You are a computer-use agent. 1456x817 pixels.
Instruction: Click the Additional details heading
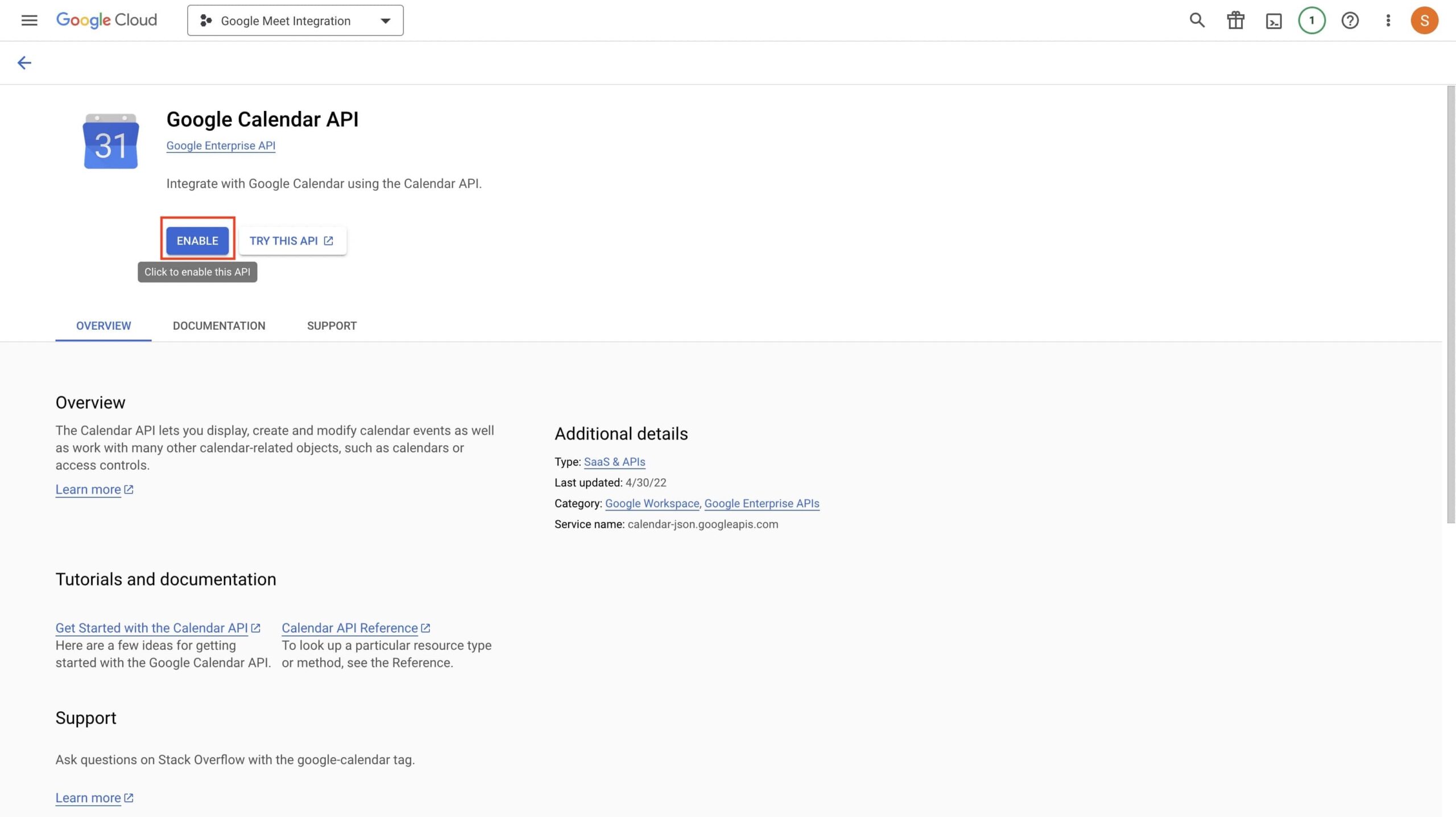(x=621, y=434)
